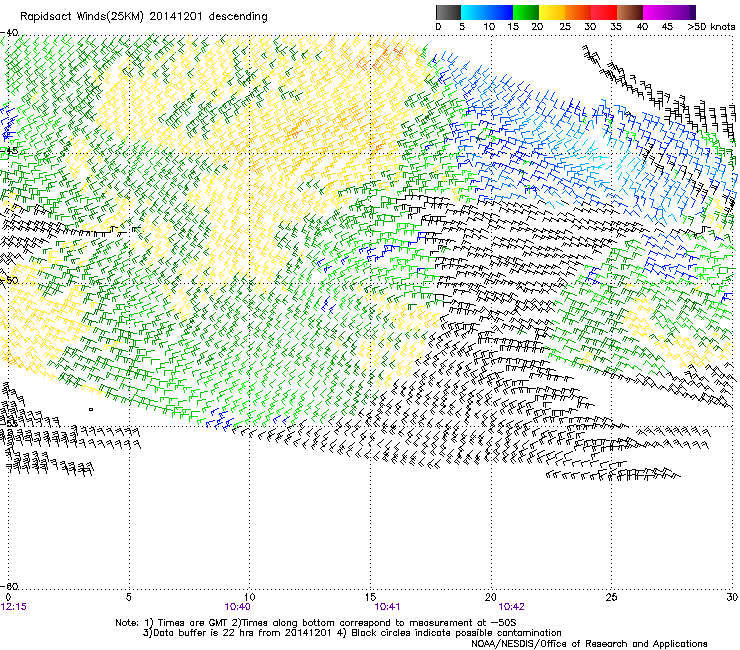Click the small black square marker near 55S
Screen dimensions: 740x650
(91, 409)
